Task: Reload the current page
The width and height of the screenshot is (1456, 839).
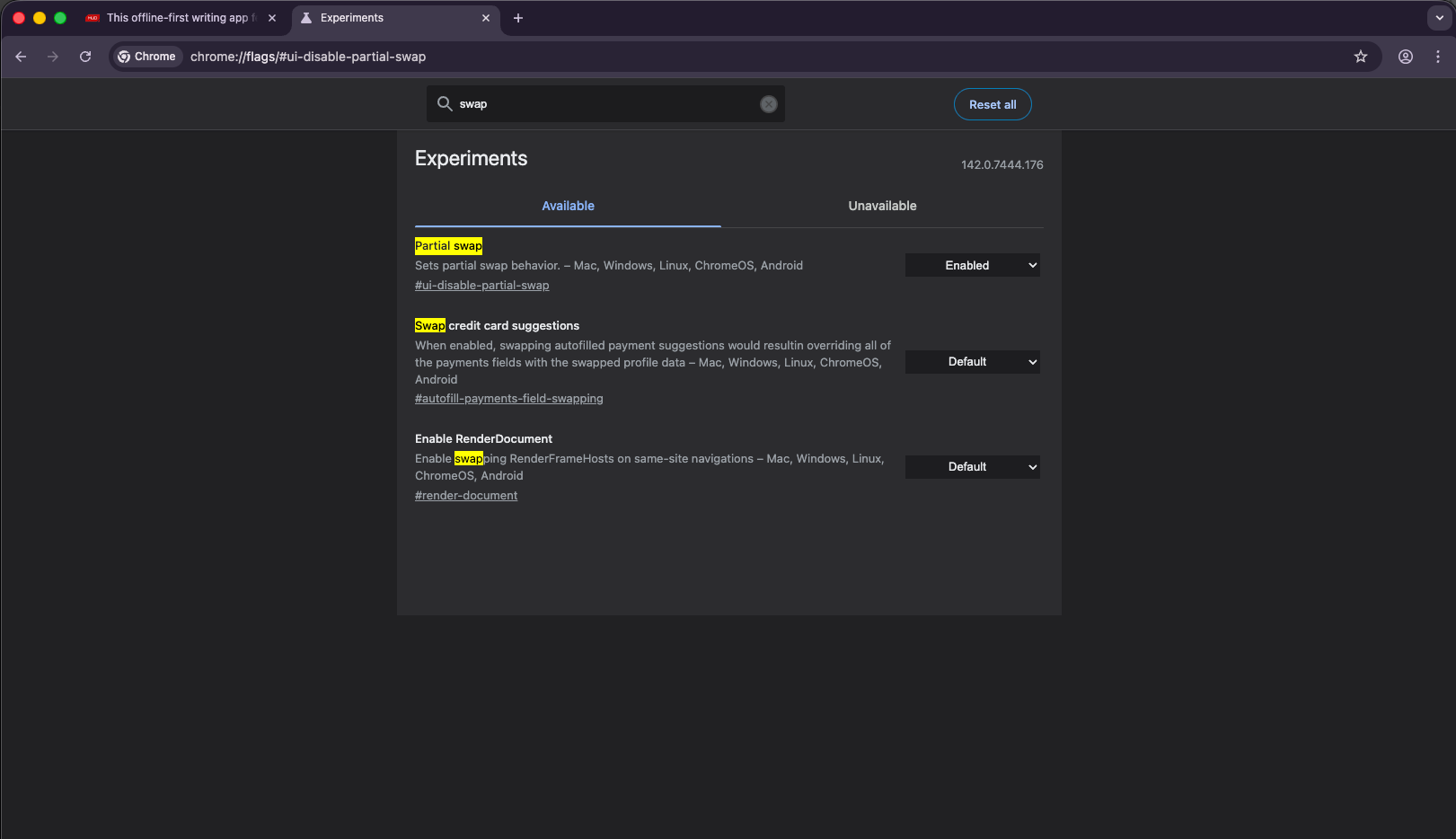Action: [x=85, y=57]
